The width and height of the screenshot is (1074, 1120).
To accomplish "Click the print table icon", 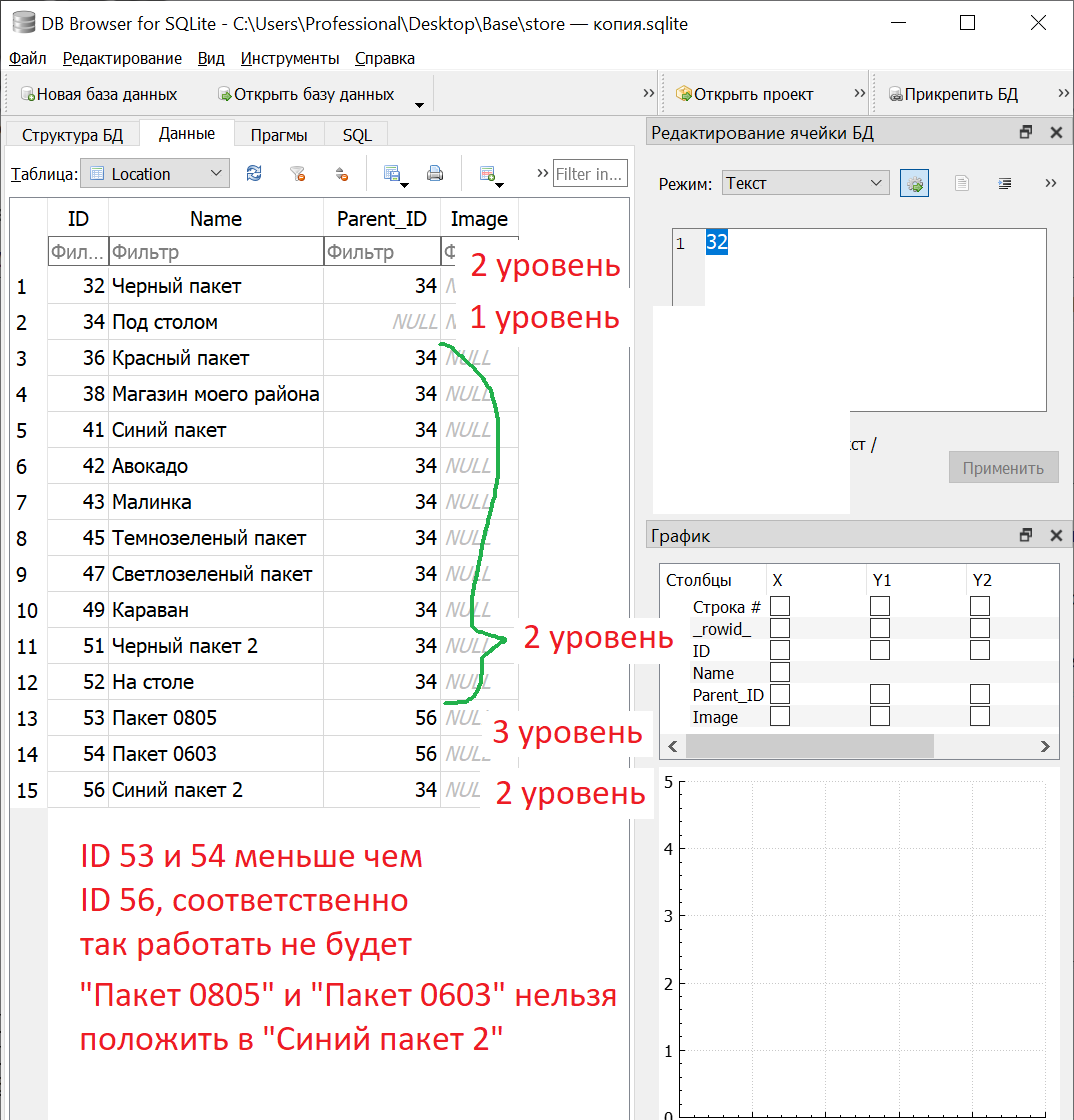I will pyautogui.click(x=435, y=174).
